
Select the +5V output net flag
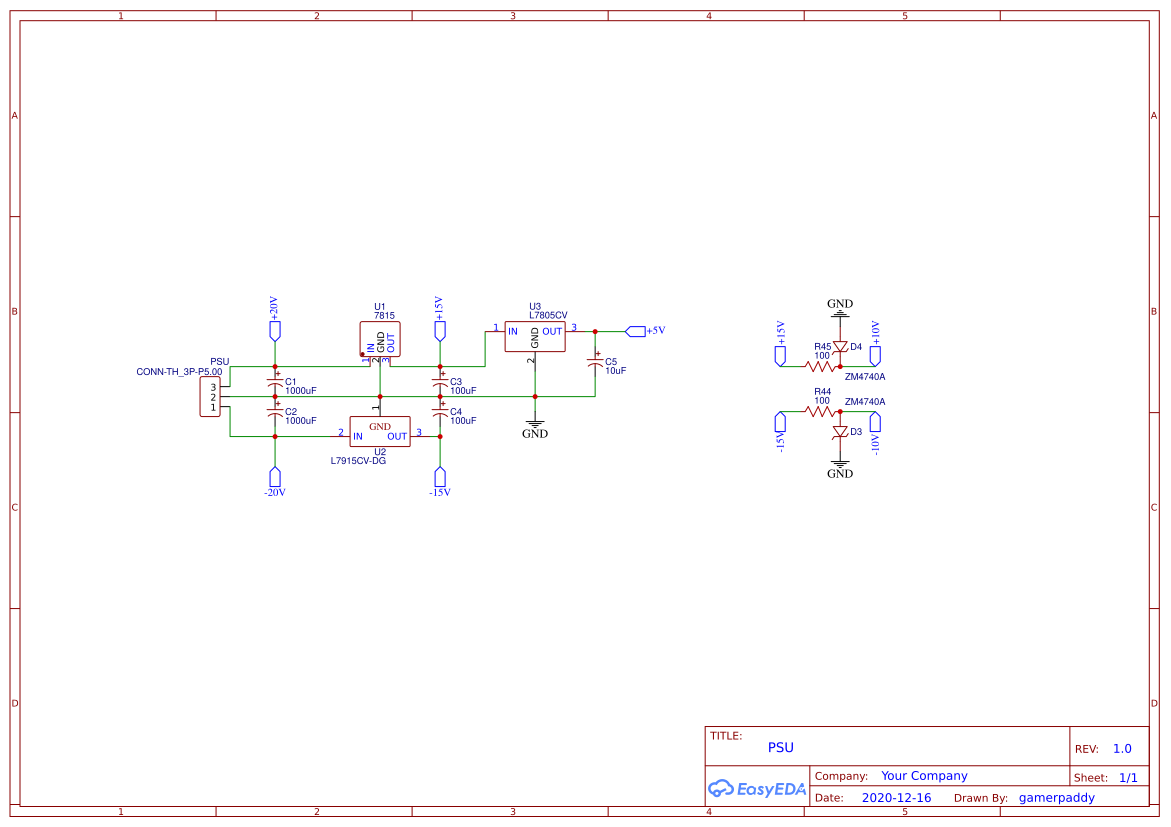click(x=638, y=329)
